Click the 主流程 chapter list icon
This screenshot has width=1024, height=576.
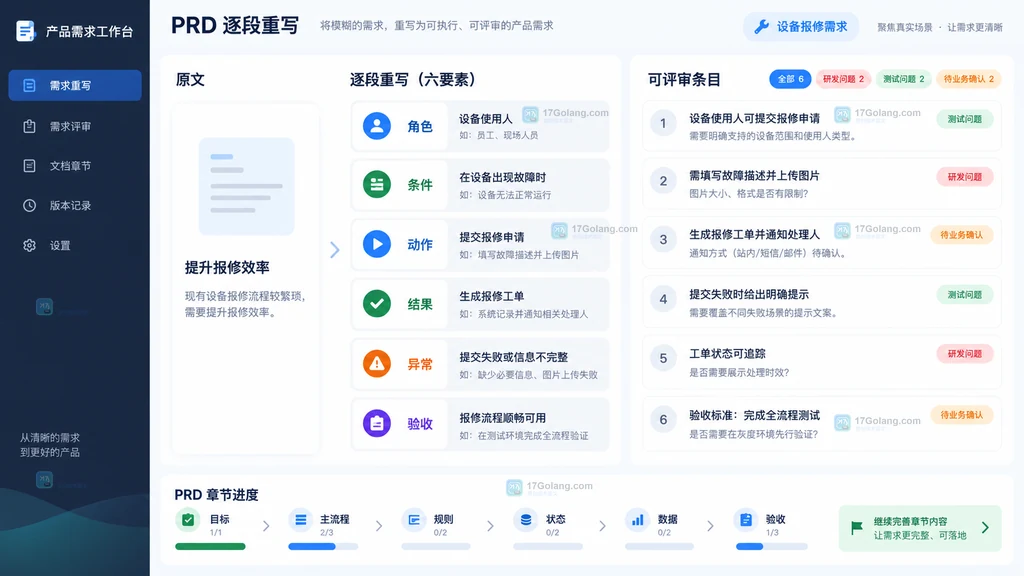click(300, 520)
